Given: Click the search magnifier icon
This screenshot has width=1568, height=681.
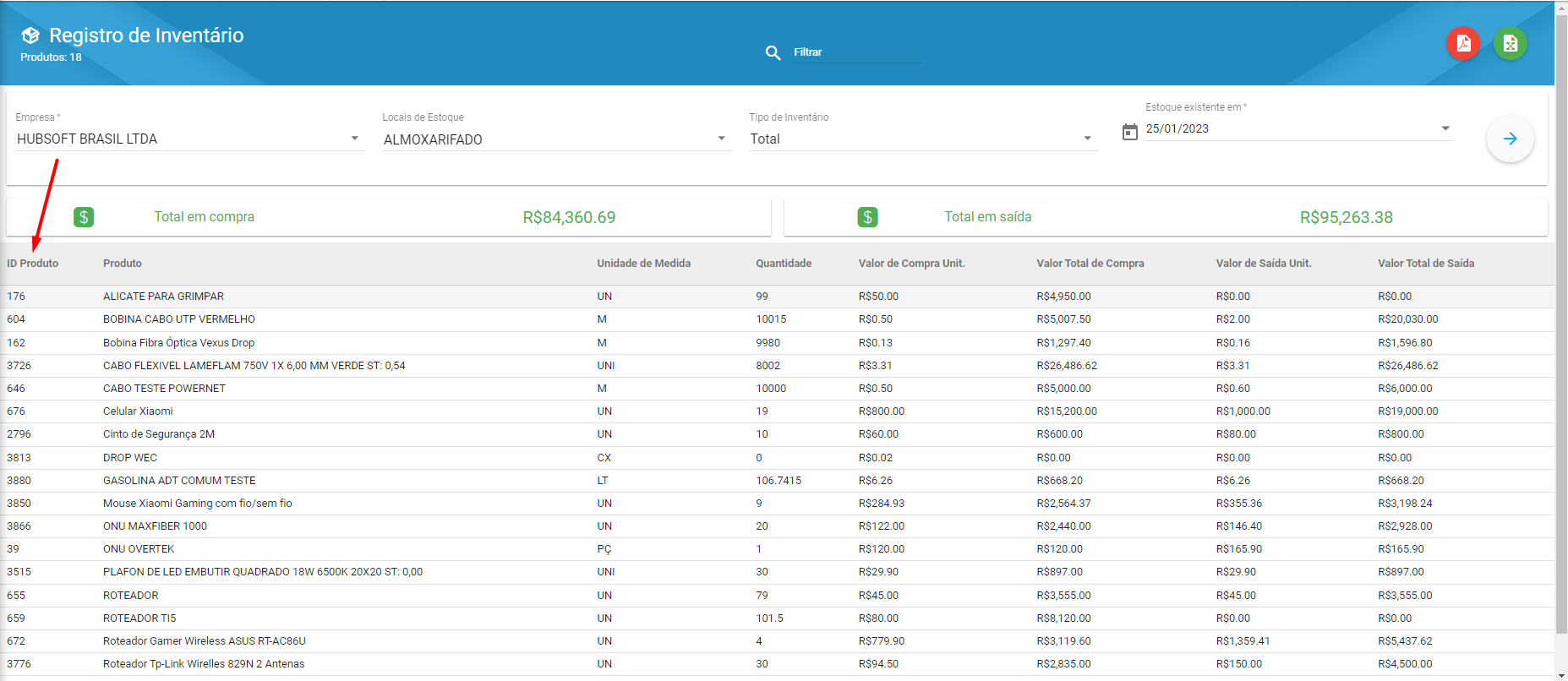Looking at the screenshot, I should pos(773,52).
